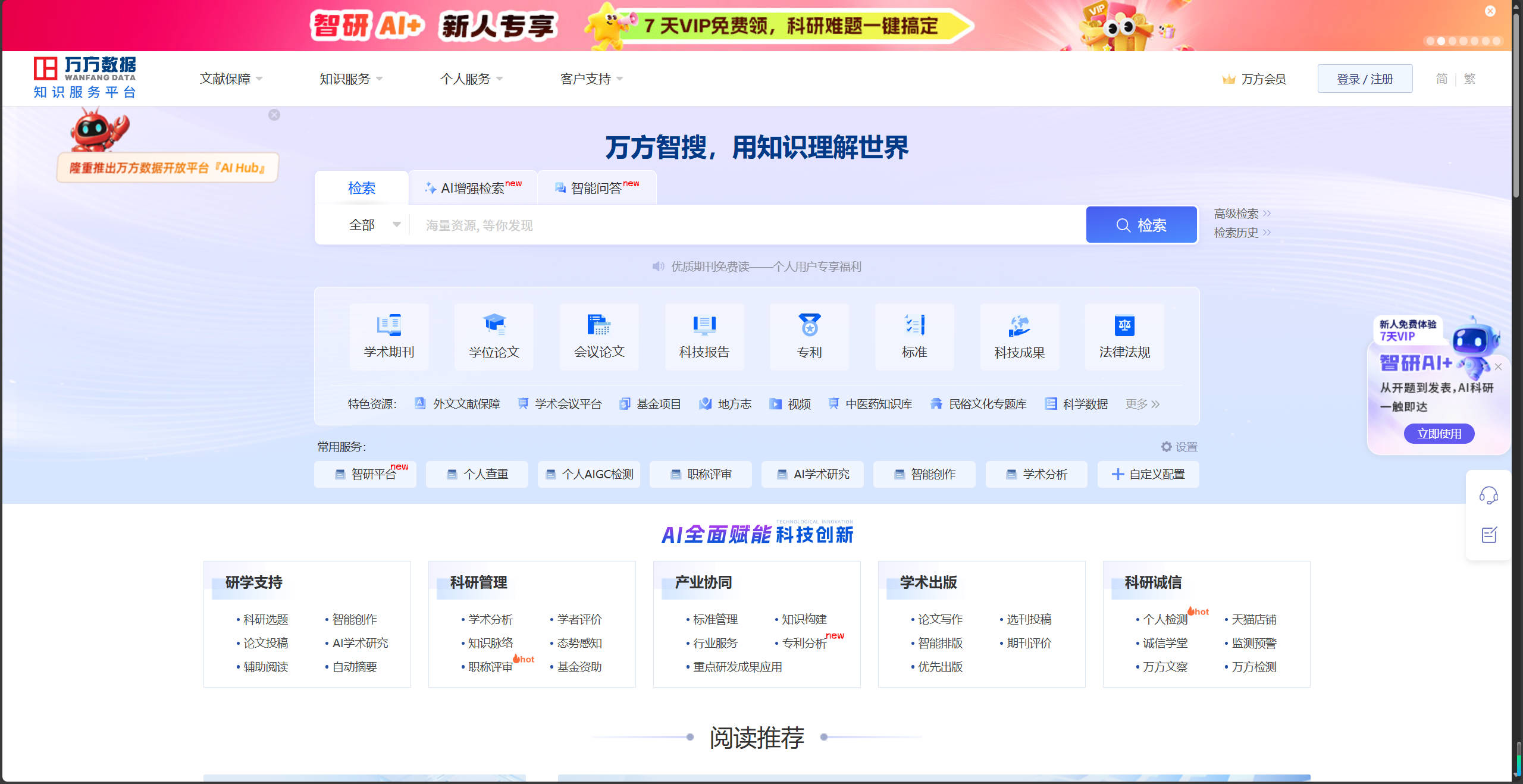The height and width of the screenshot is (784, 1523).
Task: Open the 科技报告 icon
Action: point(704,325)
